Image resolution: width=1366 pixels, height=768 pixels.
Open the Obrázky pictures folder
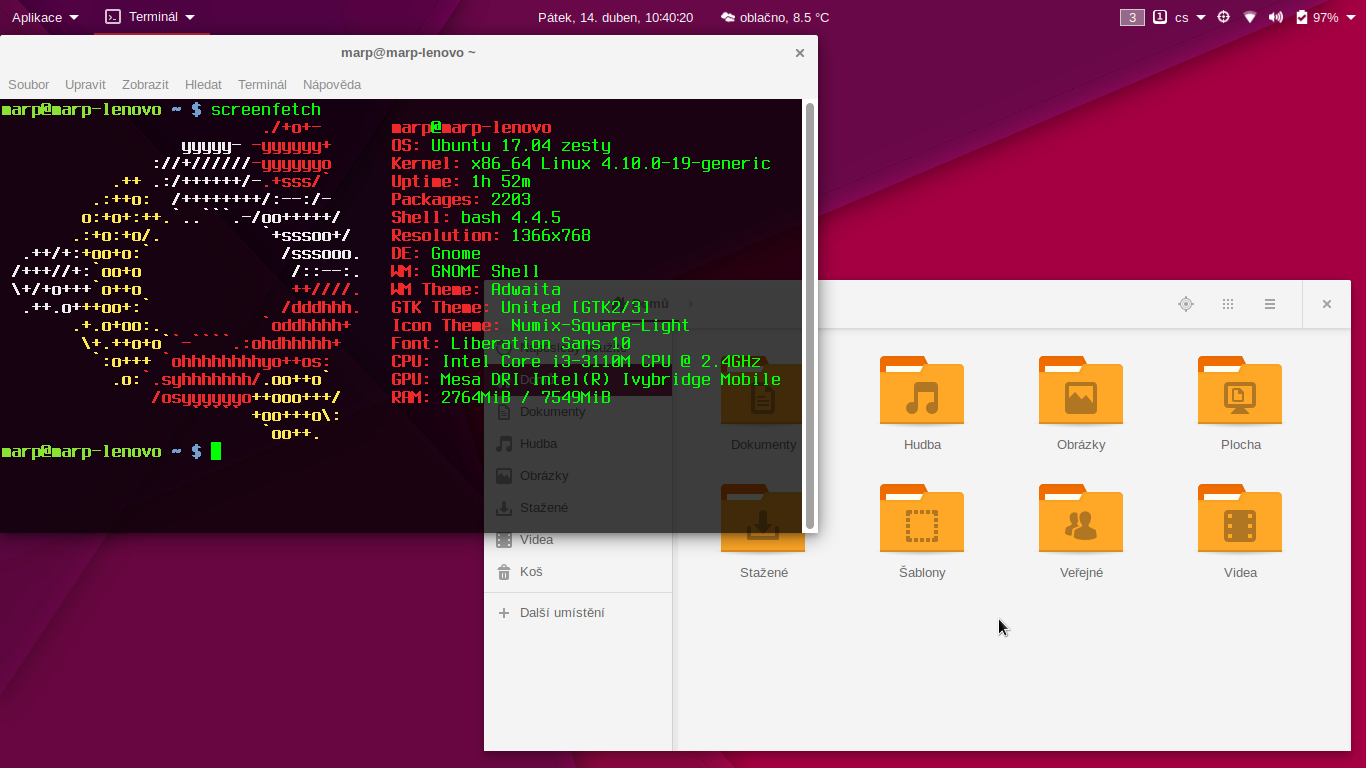(x=1080, y=391)
